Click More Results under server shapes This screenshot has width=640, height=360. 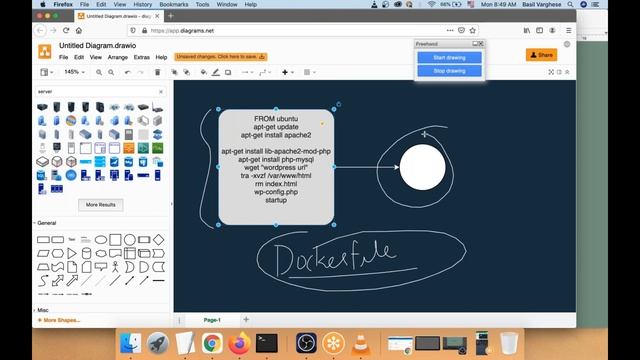tap(100, 205)
